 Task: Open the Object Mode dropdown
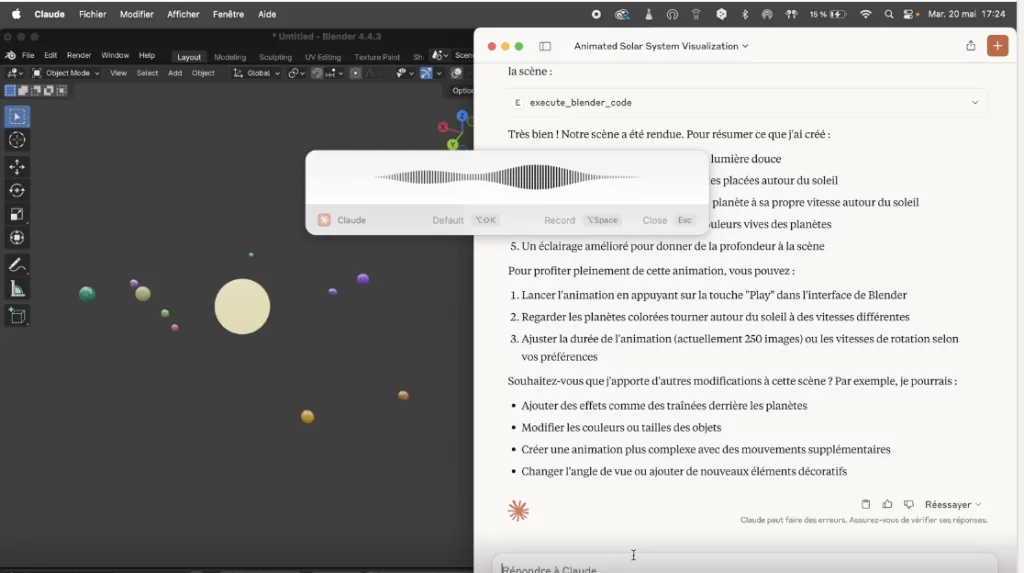tap(67, 73)
